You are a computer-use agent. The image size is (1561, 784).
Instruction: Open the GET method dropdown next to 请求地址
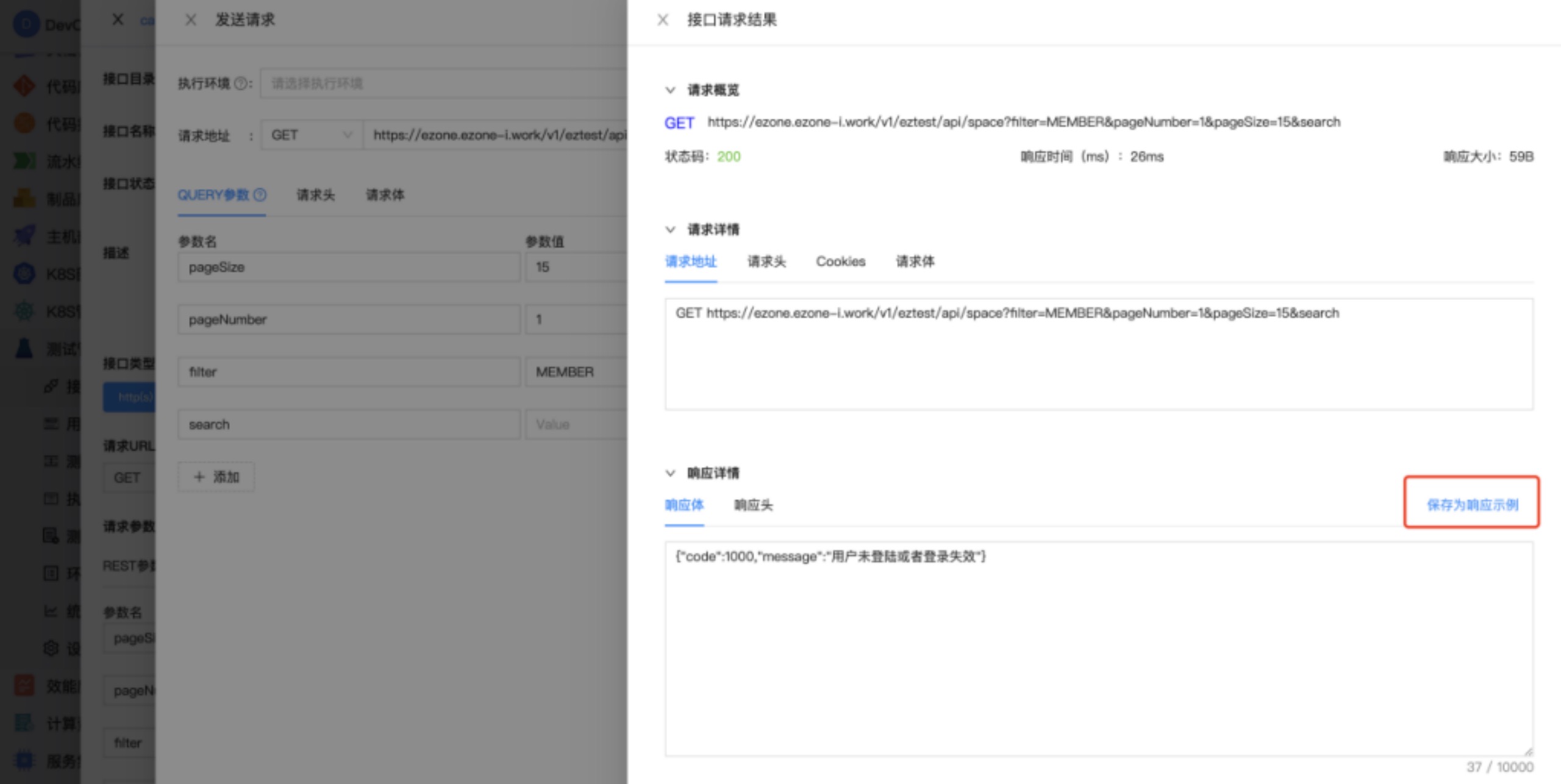click(x=311, y=135)
